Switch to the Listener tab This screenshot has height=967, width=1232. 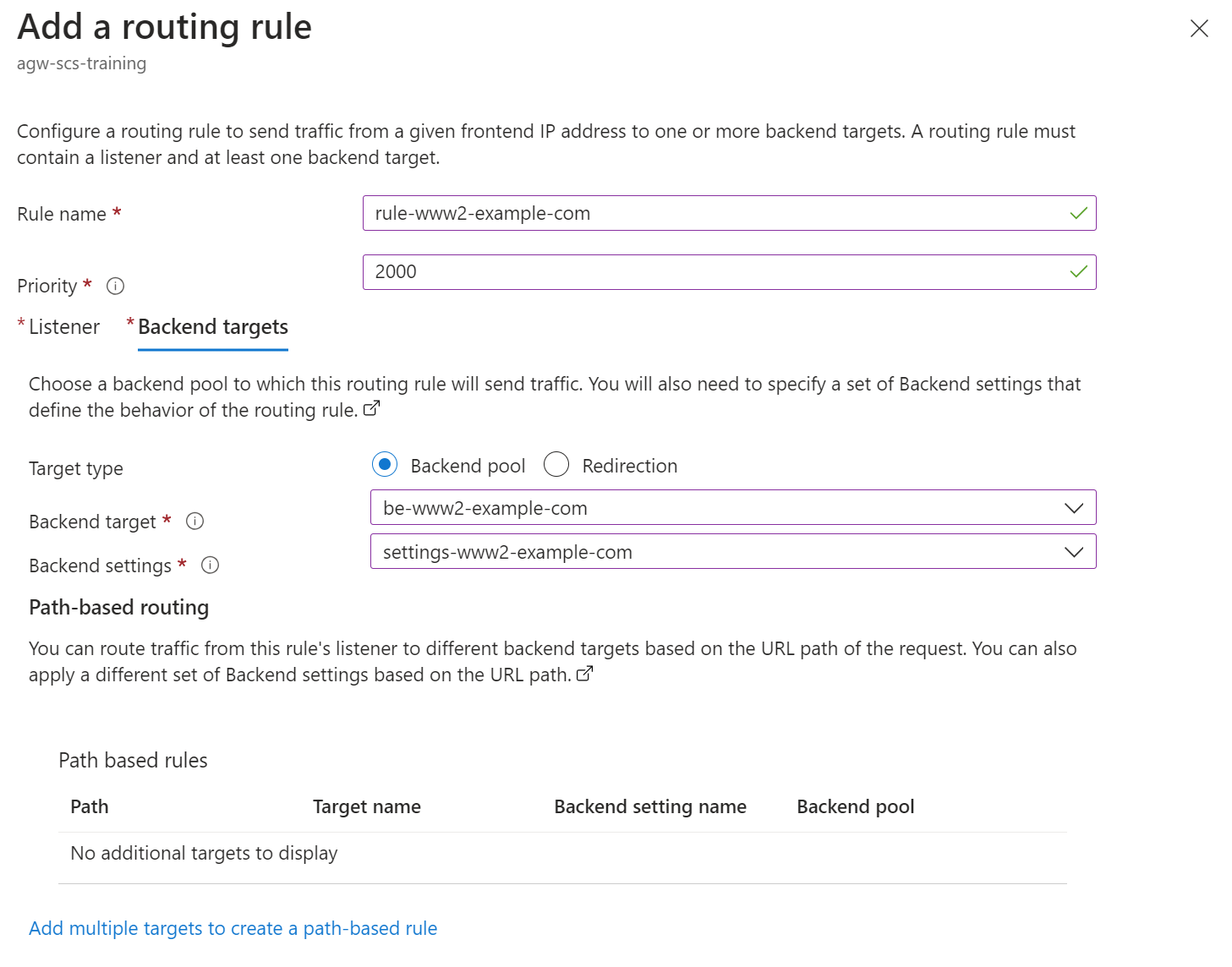point(64,327)
